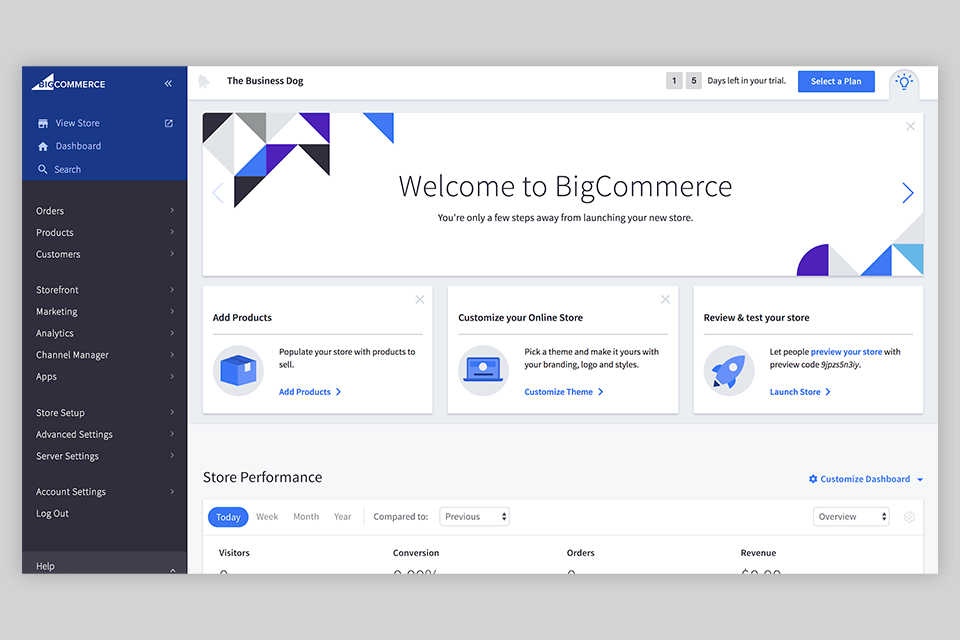The width and height of the screenshot is (960, 640).
Task: Click the Store Performance heading
Action: 263,478
